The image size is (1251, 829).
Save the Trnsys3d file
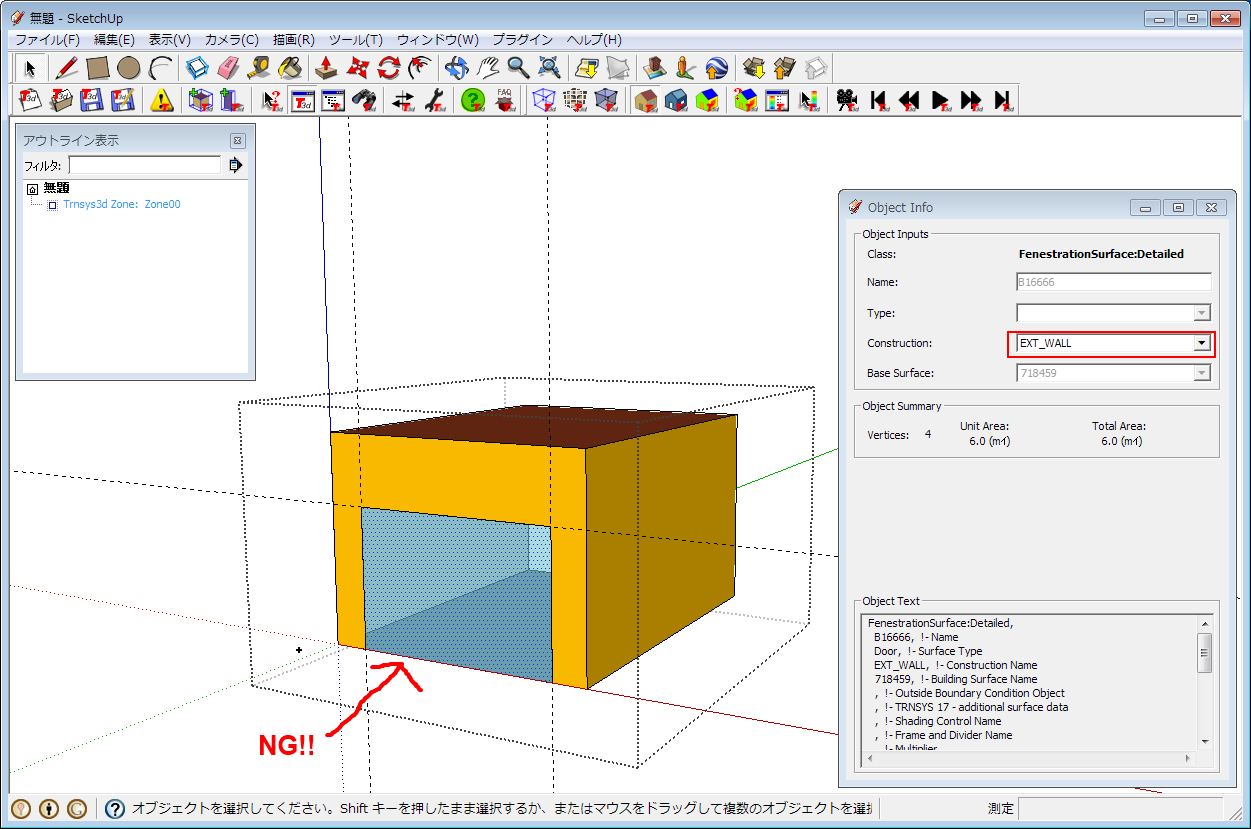[x=93, y=100]
